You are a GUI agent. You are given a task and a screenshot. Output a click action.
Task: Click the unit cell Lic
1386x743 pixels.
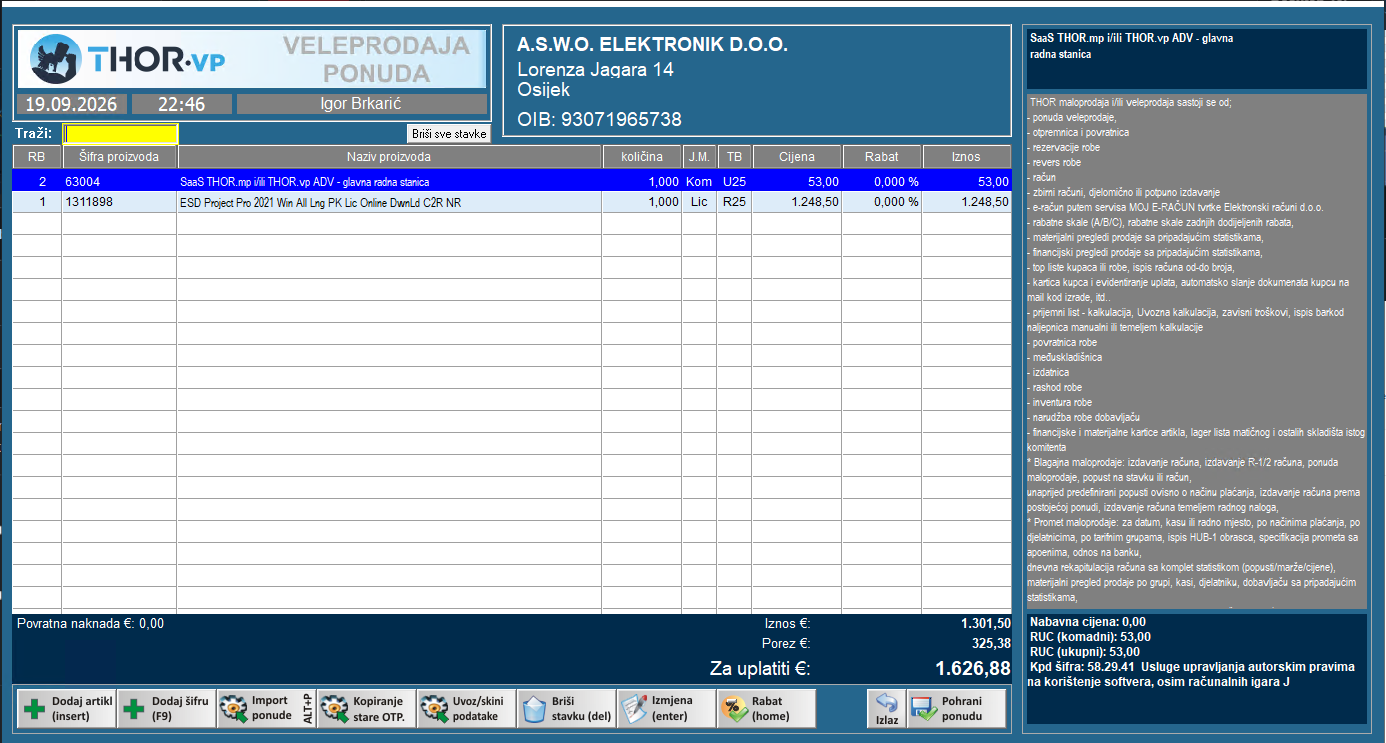tap(698, 202)
